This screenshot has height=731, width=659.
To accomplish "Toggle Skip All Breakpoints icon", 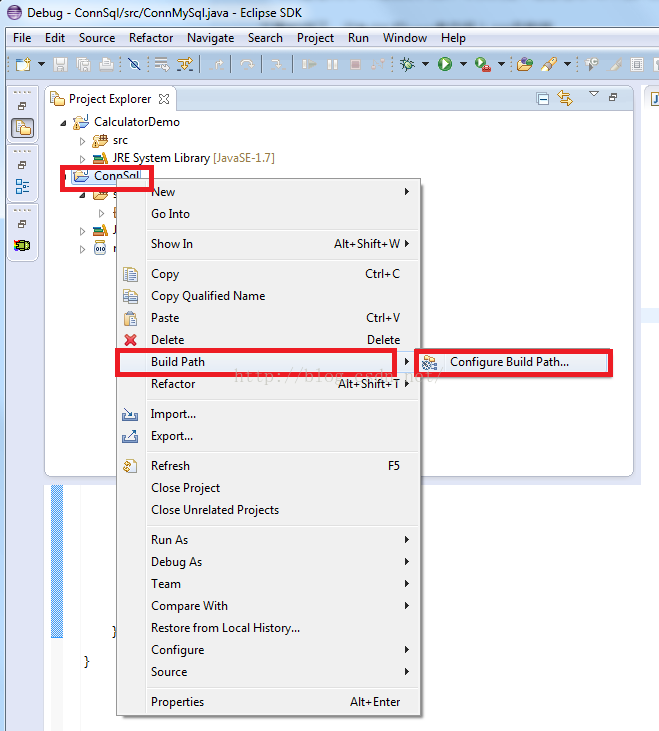I will click(134, 64).
